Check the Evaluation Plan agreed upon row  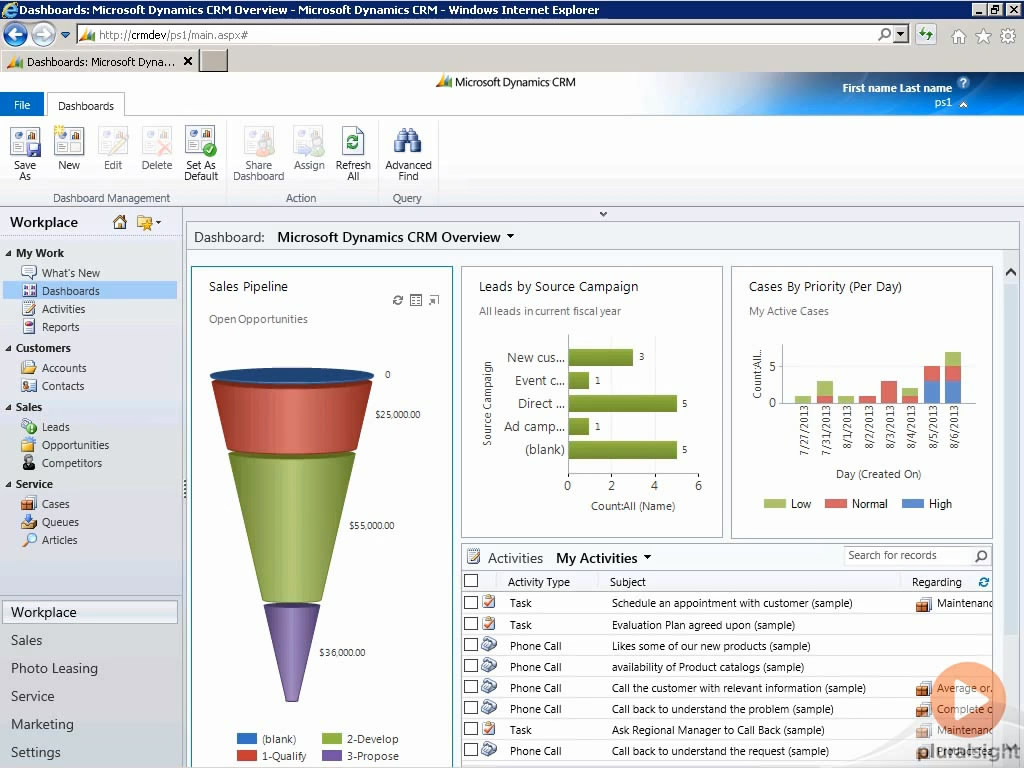tap(471, 624)
